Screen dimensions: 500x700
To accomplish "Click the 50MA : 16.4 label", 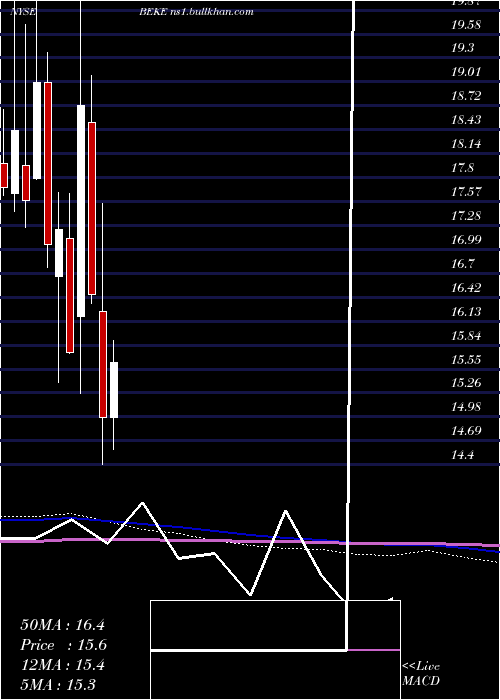I will point(62,625).
